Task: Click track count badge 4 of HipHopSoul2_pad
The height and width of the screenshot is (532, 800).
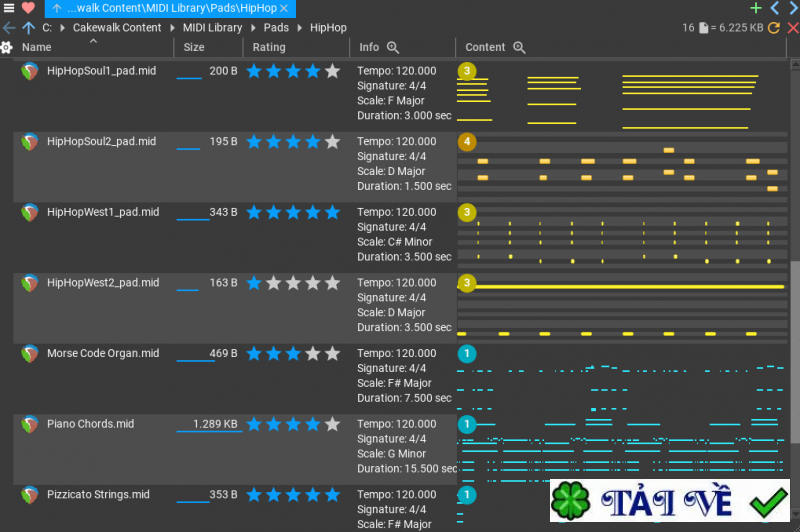Action: coord(467,142)
